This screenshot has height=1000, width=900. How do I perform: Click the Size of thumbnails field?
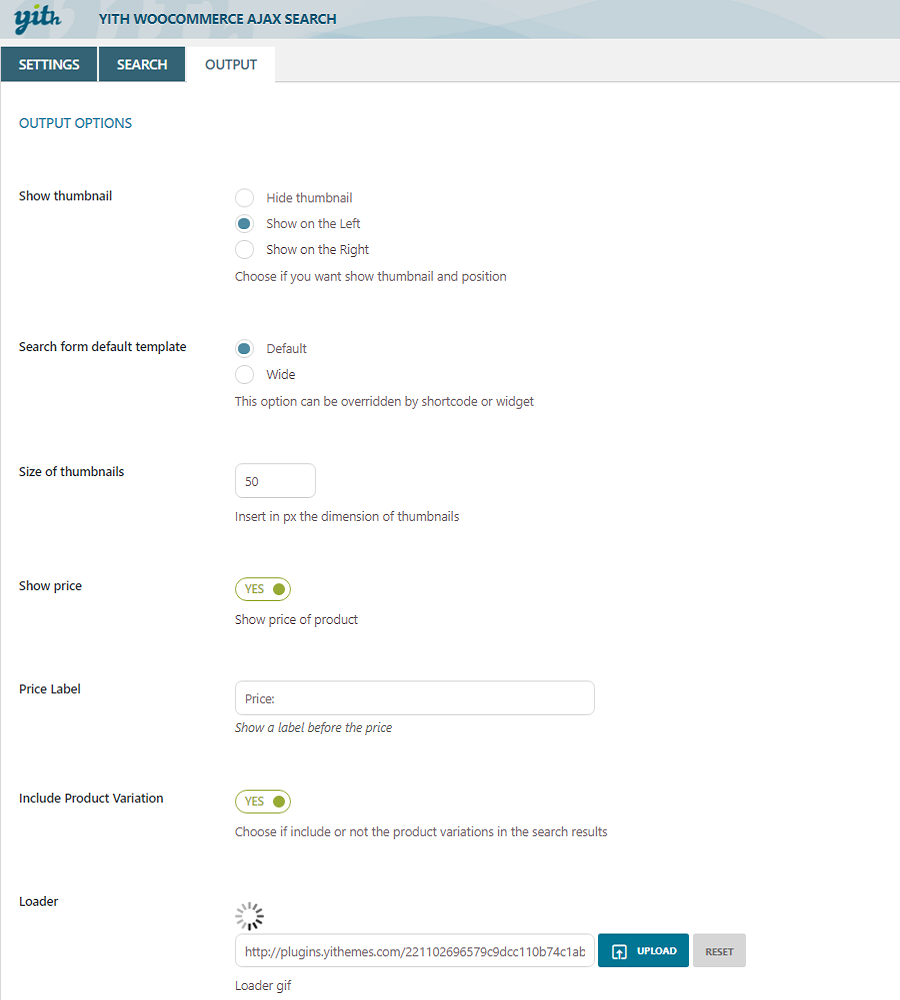[275, 481]
